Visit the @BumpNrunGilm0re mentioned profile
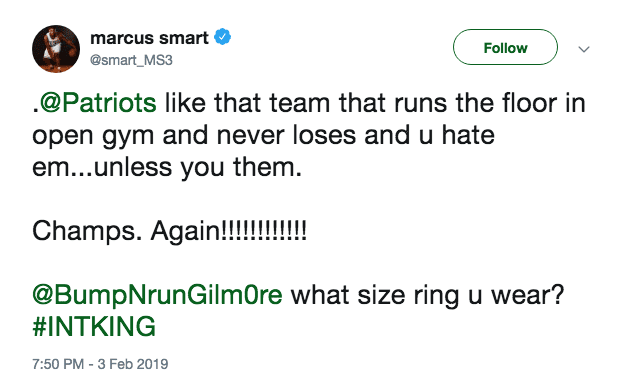The width and height of the screenshot is (619, 381). [157, 295]
